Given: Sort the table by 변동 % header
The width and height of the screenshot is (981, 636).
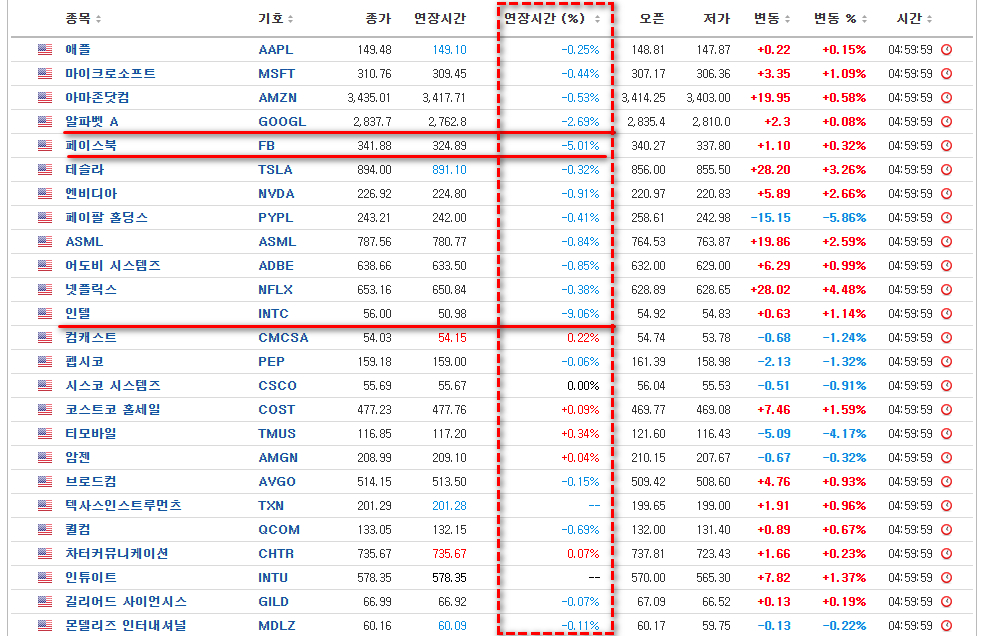Looking at the screenshot, I should tap(840, 19).
